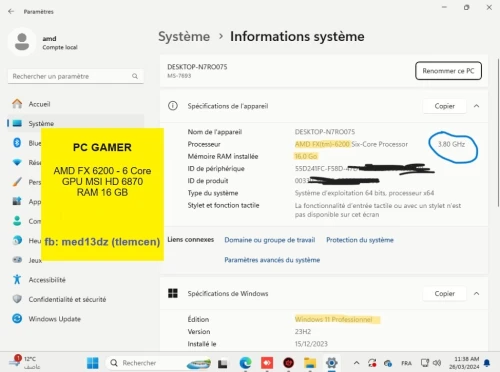Click the 16,0 Go RAM value
The width and height of the screenshot is (500, 372).
pyautogui.click(x=306, y=156)
